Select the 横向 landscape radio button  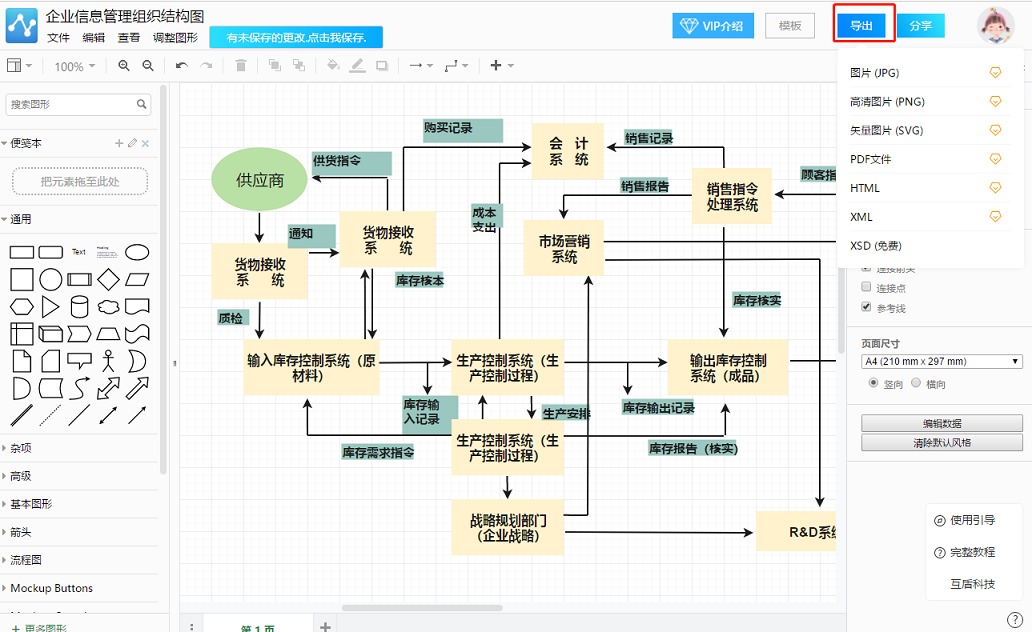coord(916,382)
